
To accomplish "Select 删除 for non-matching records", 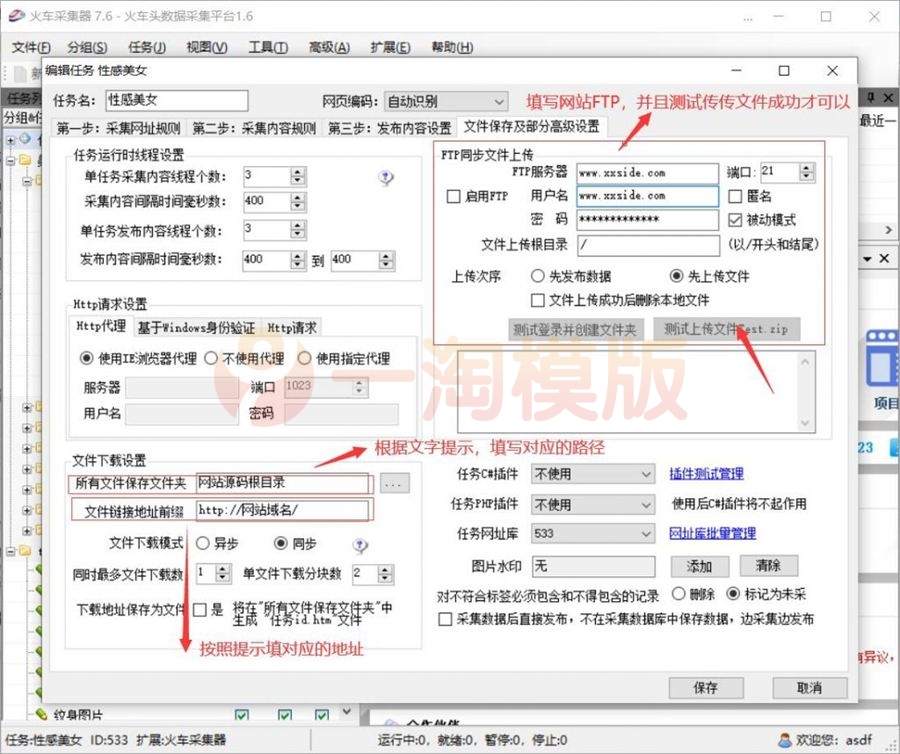I will coord(678,594).
